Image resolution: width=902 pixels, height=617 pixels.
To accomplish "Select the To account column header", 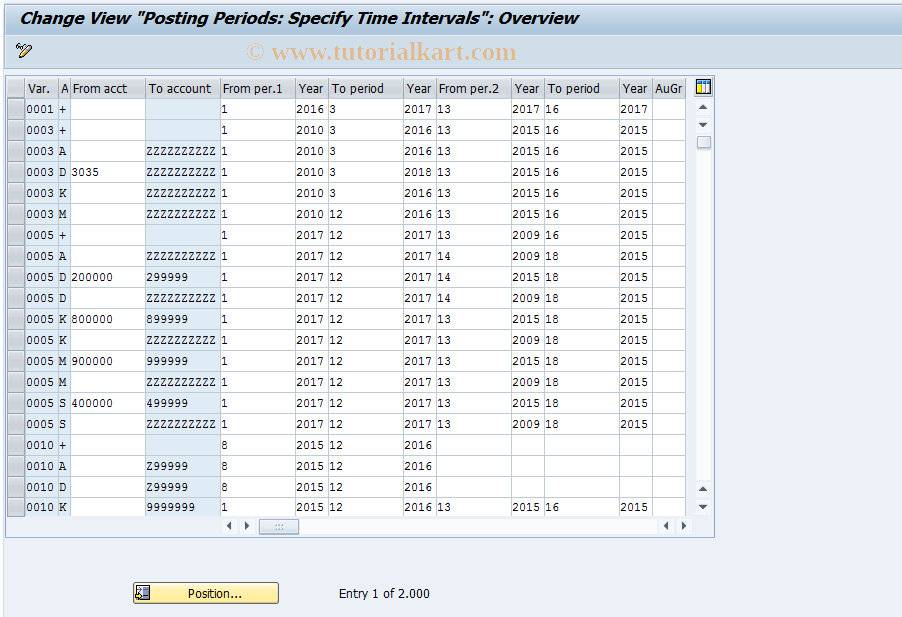I will click(181, 88).
